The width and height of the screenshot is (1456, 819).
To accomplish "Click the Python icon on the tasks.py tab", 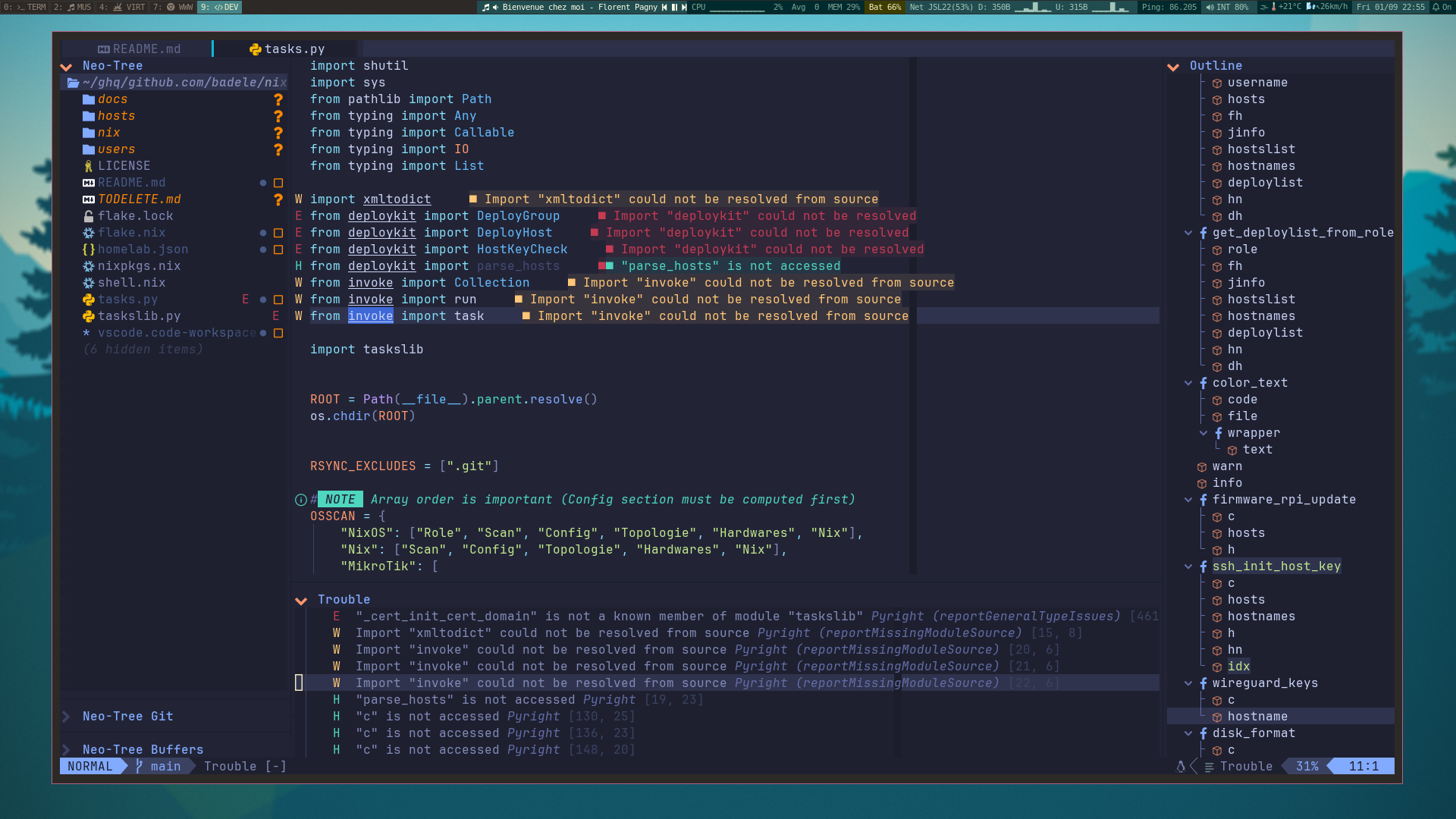I will coord(255,49).
